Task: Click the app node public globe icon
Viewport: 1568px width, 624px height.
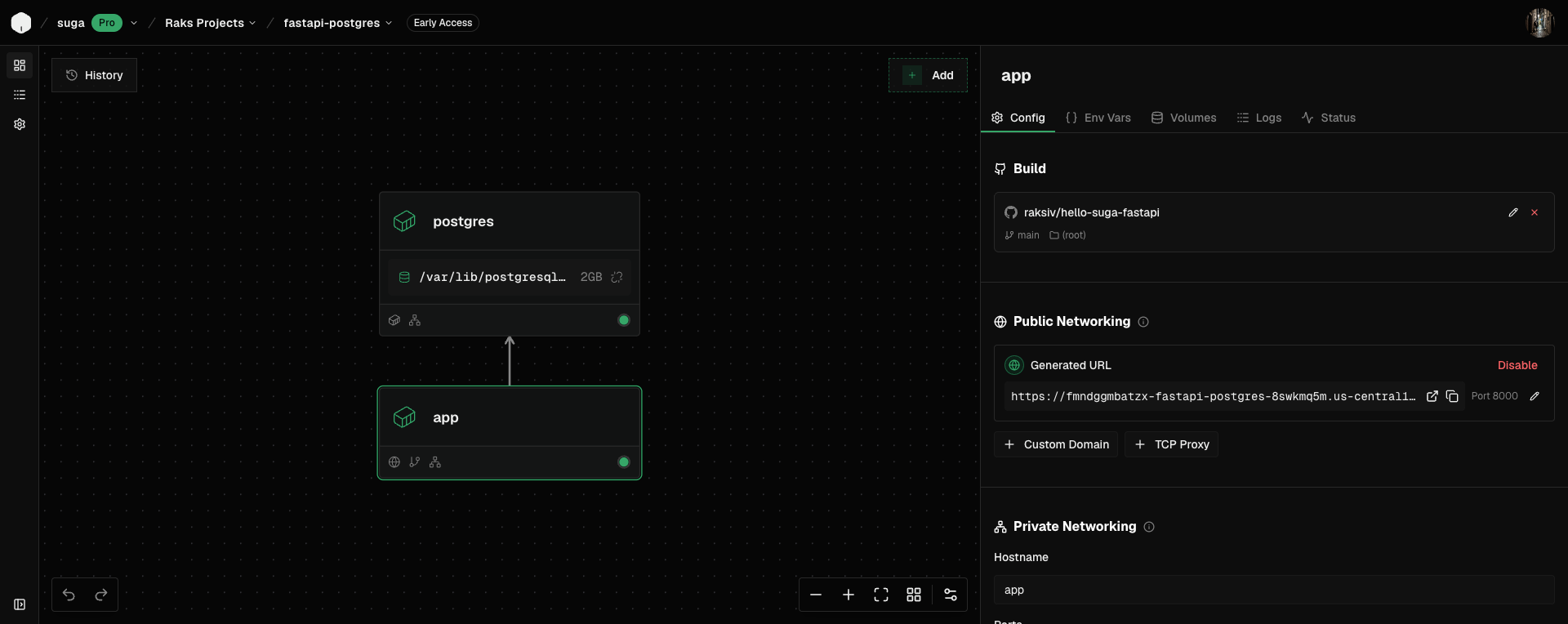Action: [394, 462]
